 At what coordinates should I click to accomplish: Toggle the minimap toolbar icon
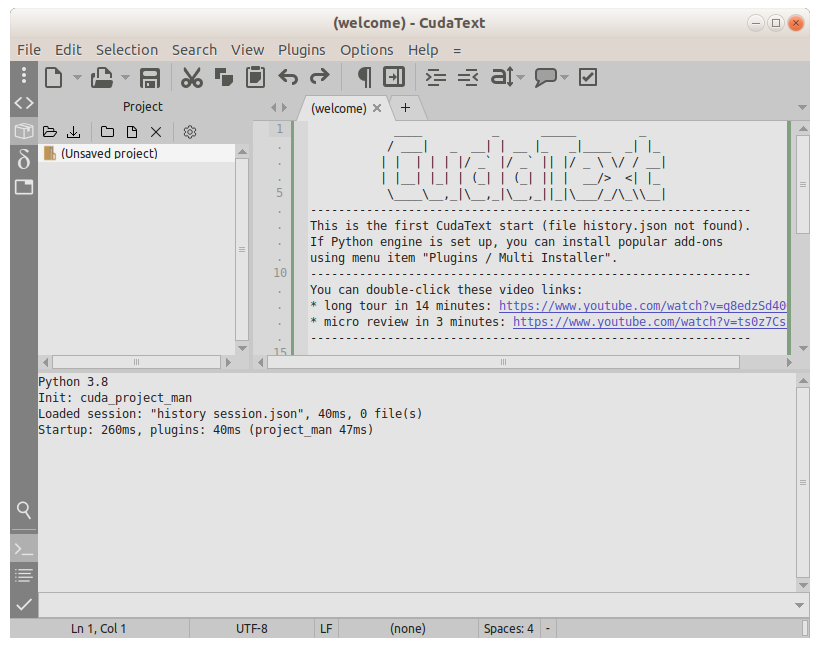pos(394,77)
